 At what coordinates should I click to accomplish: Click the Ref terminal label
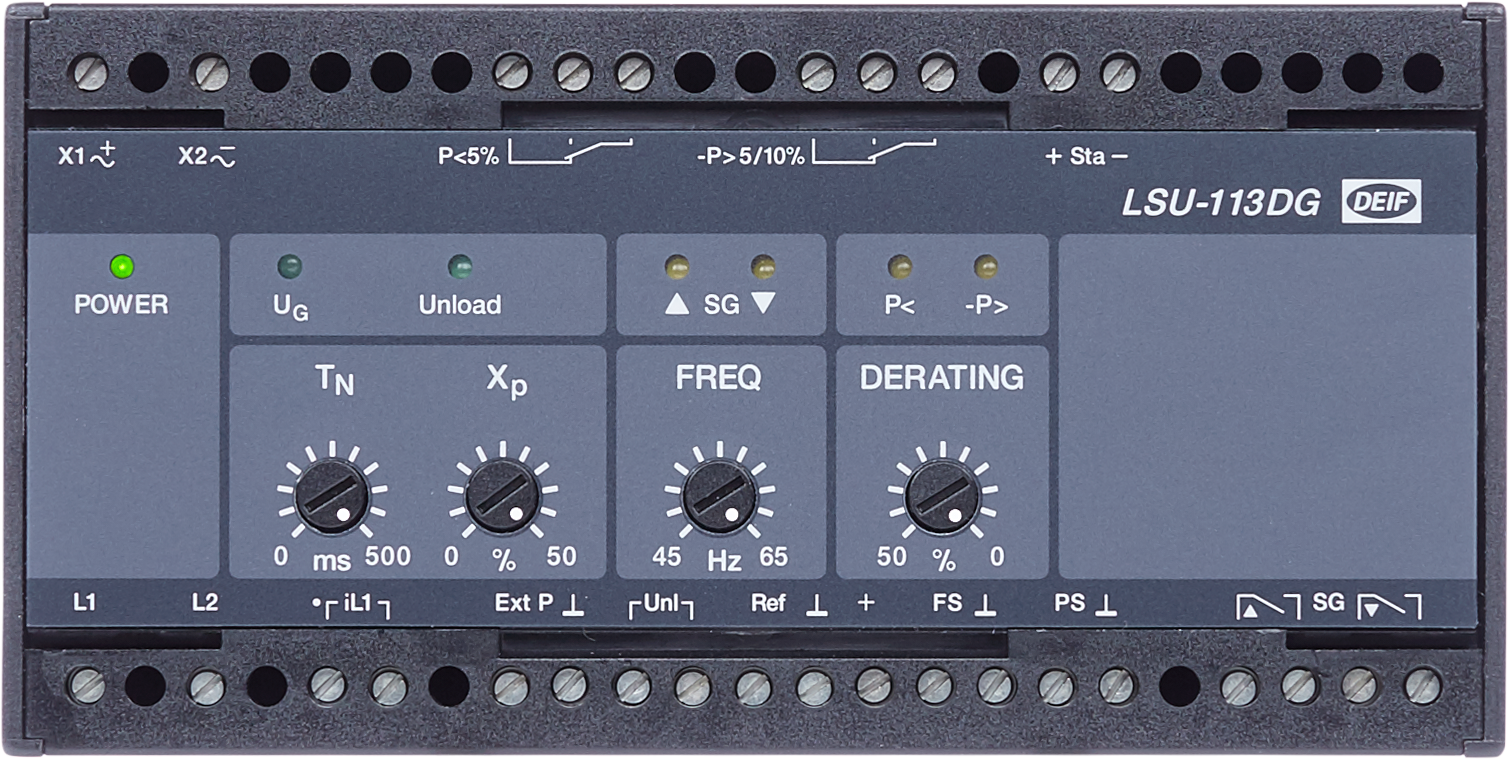(769, 604)
